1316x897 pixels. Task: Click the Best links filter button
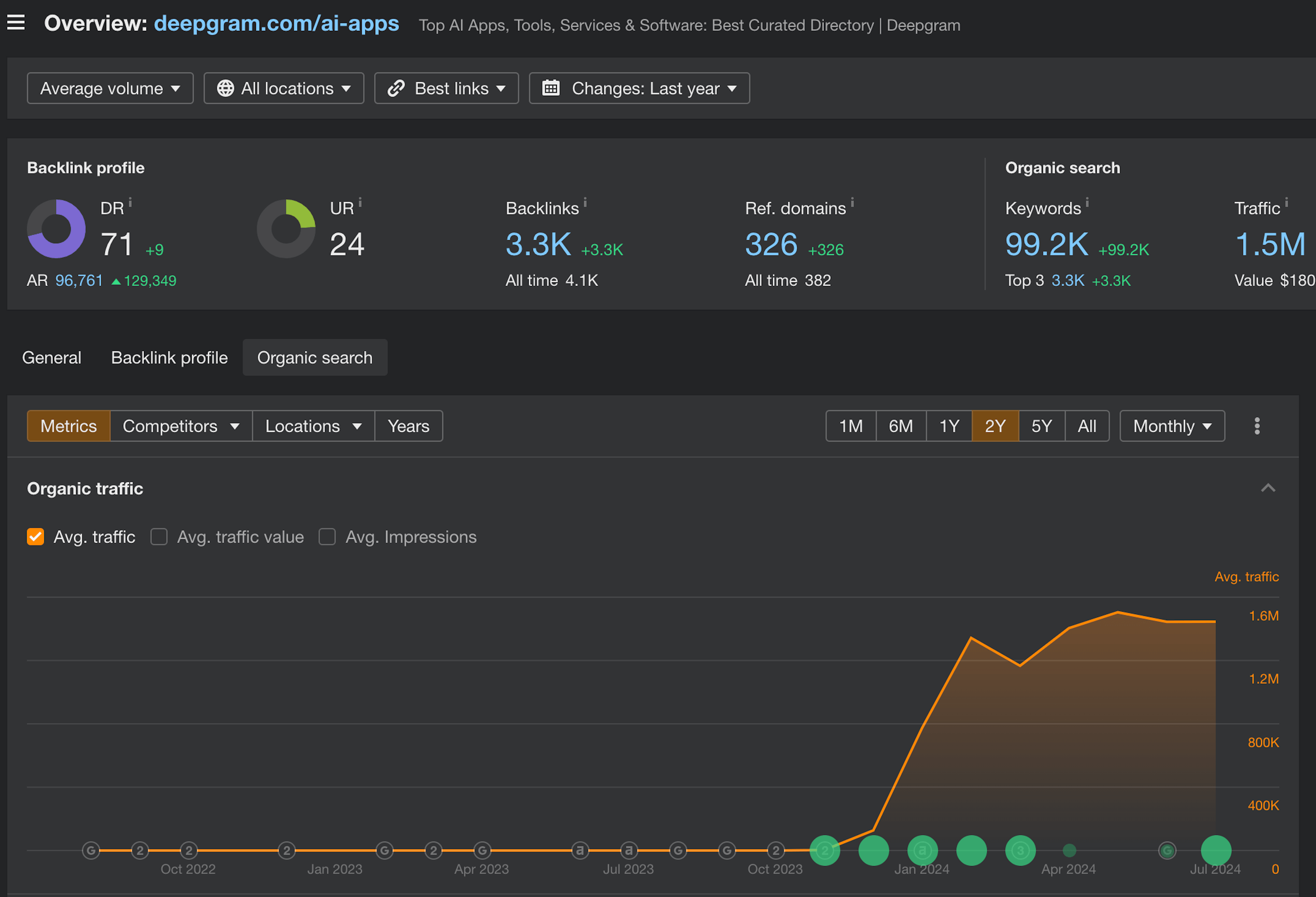click(447, 88)
